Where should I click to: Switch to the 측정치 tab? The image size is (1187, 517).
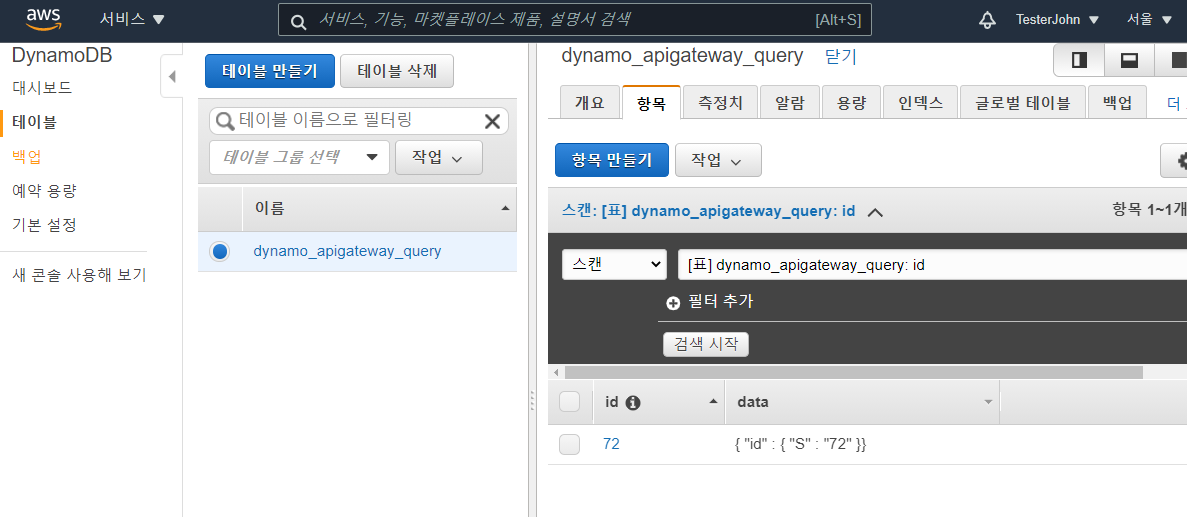(719, 103)
